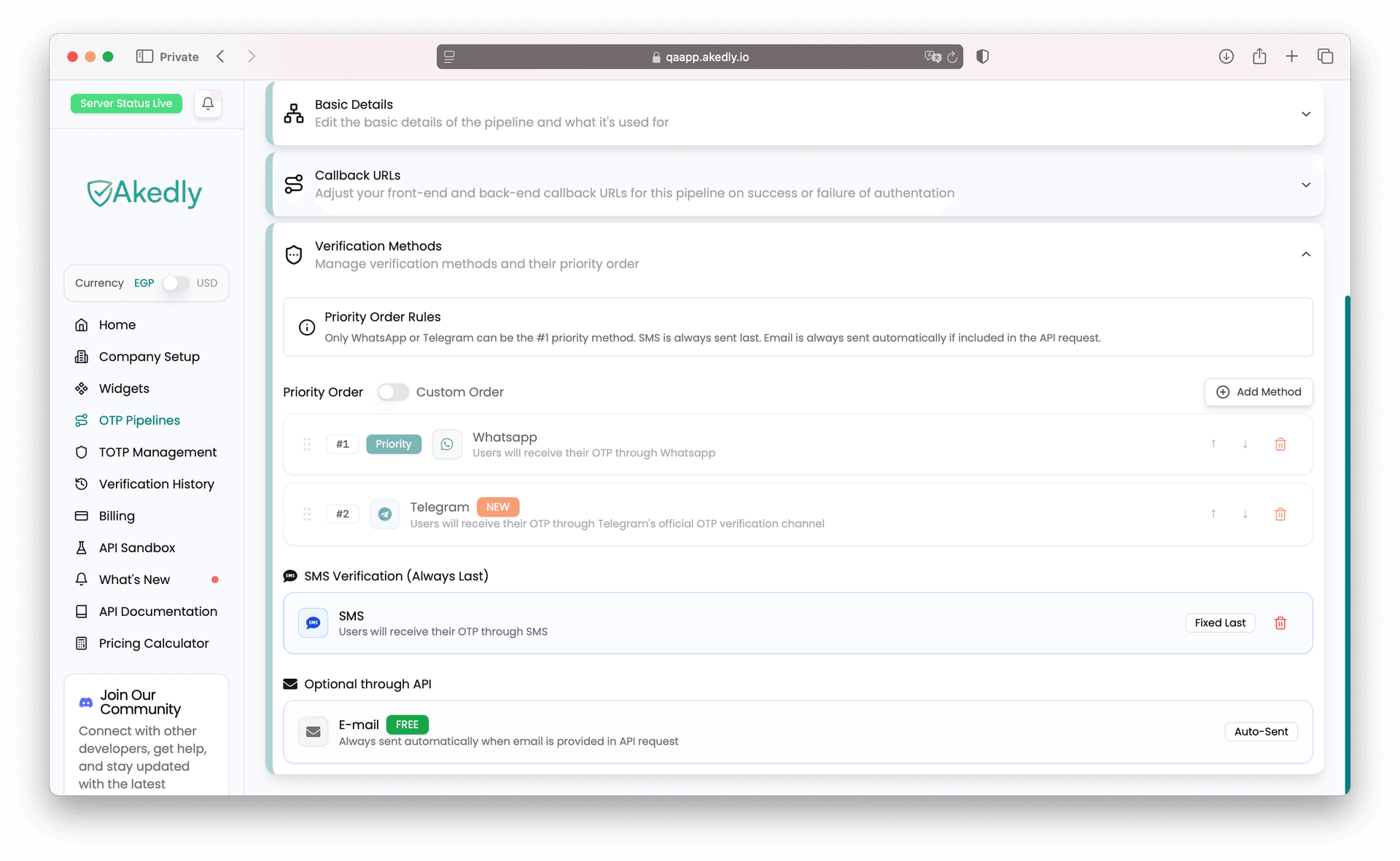
Task: Click Safari downloads icon
Action: [1226, 57]
